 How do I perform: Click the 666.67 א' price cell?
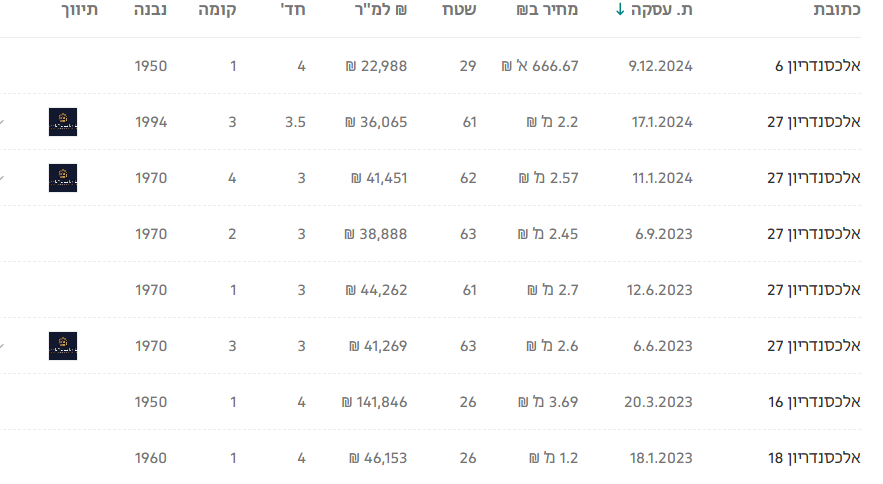click(540, 66)
